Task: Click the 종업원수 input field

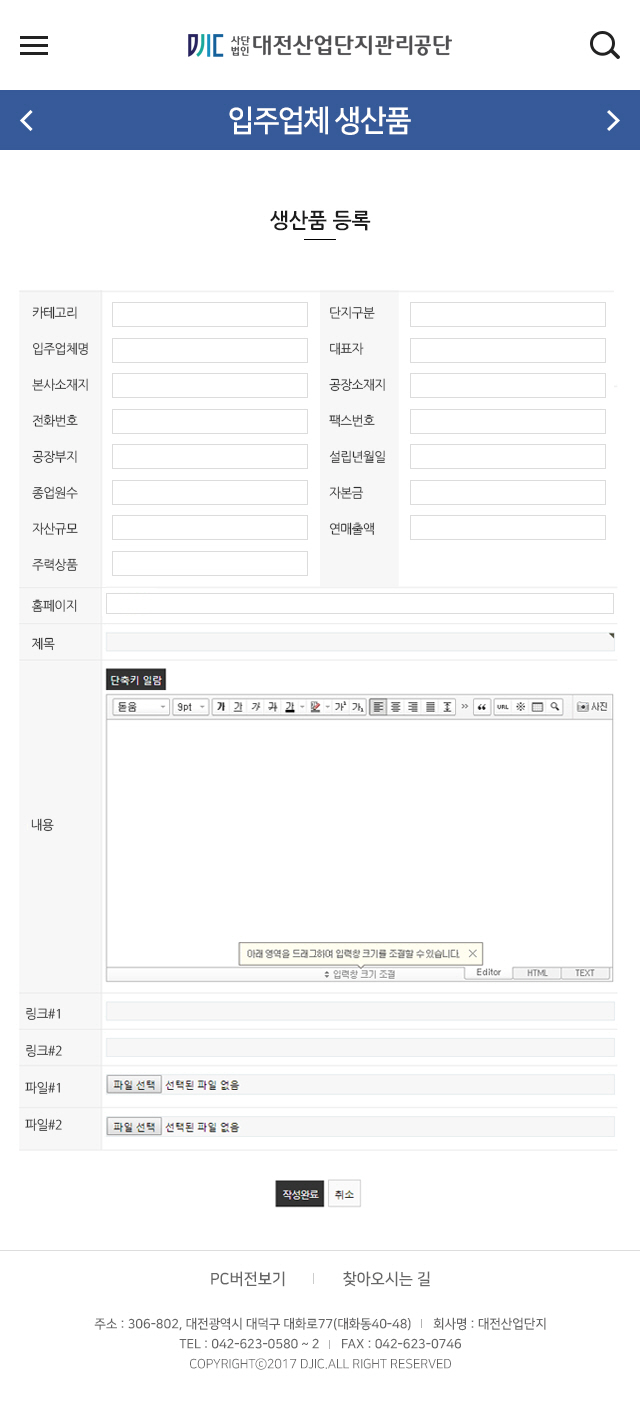Action: pos(210,492)
